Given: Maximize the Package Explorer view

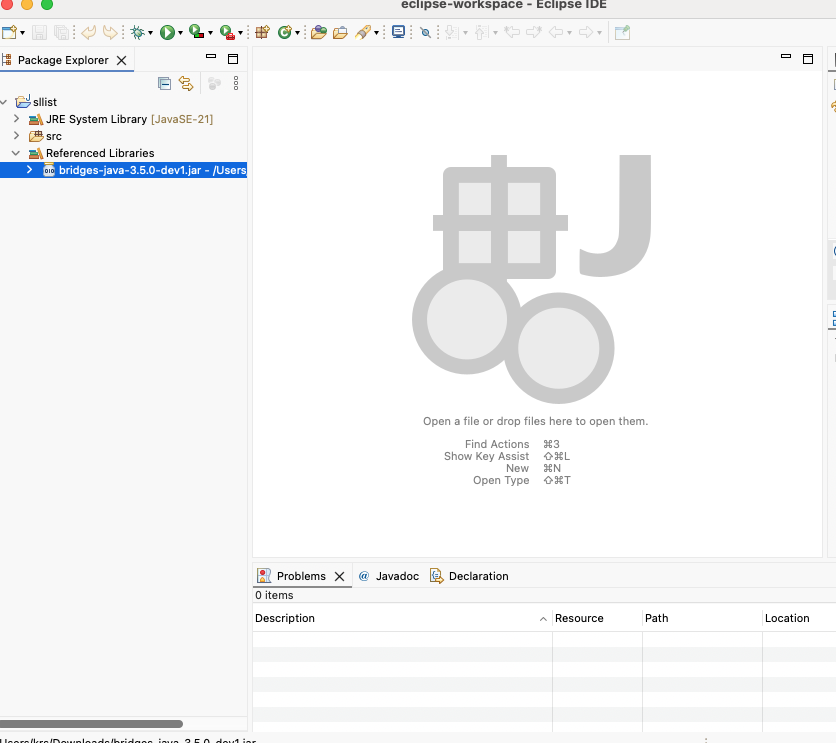Looking at the screenshot, I should click(x=233, y=59).
